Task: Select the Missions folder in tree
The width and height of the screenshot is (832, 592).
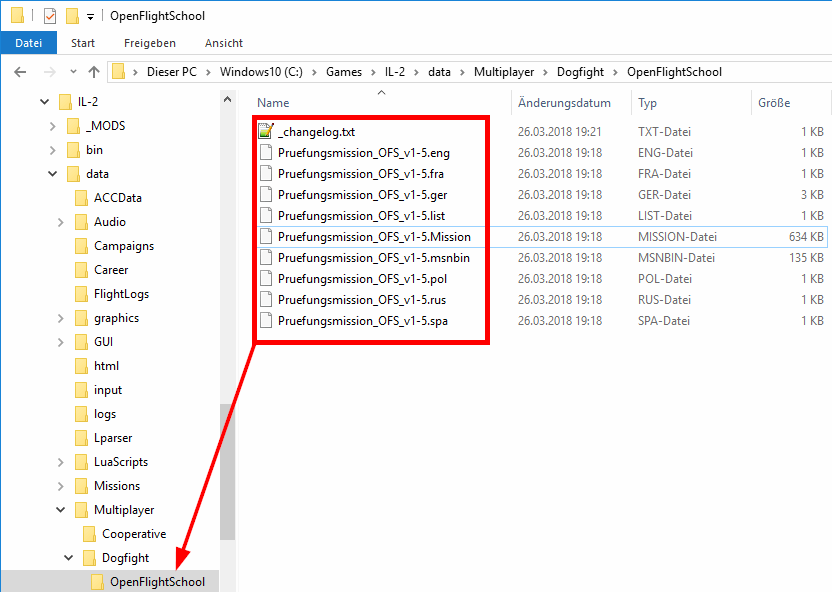Action: 117,486
